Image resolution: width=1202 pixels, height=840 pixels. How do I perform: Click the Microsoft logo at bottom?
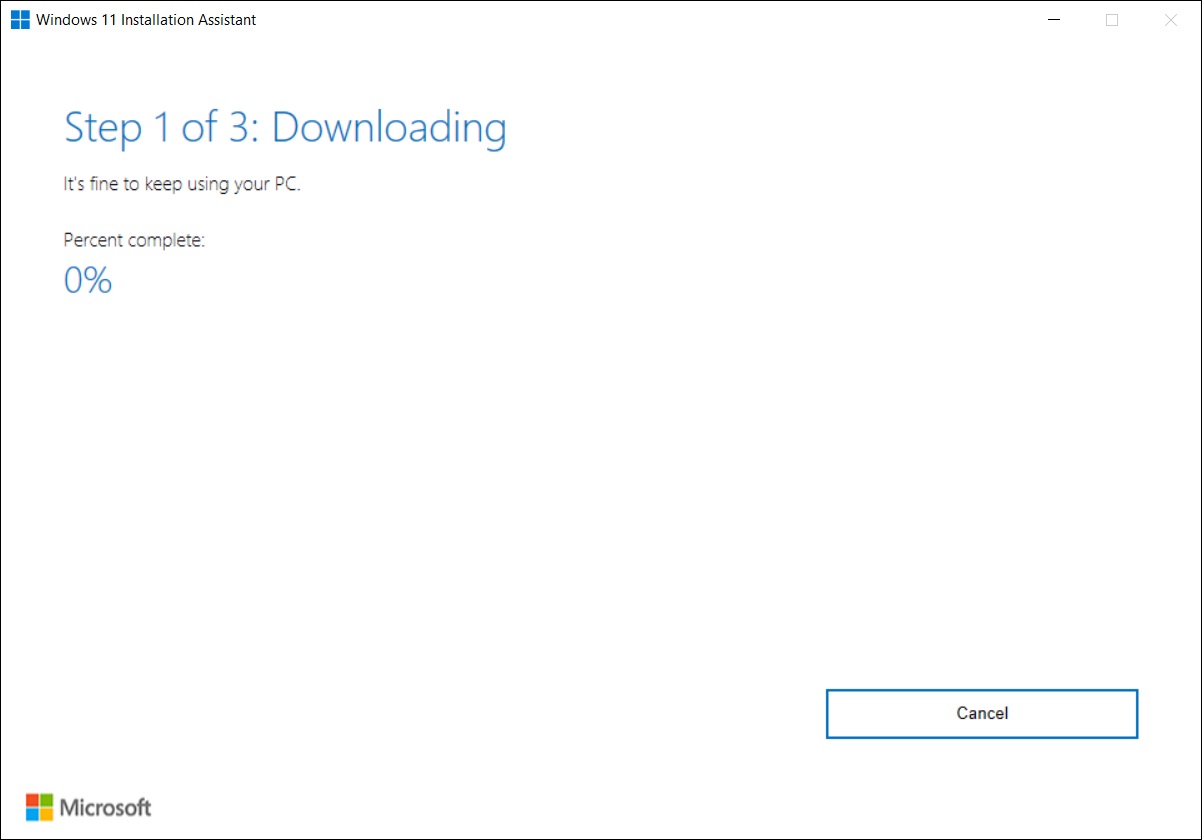click(x=89, y=807)
